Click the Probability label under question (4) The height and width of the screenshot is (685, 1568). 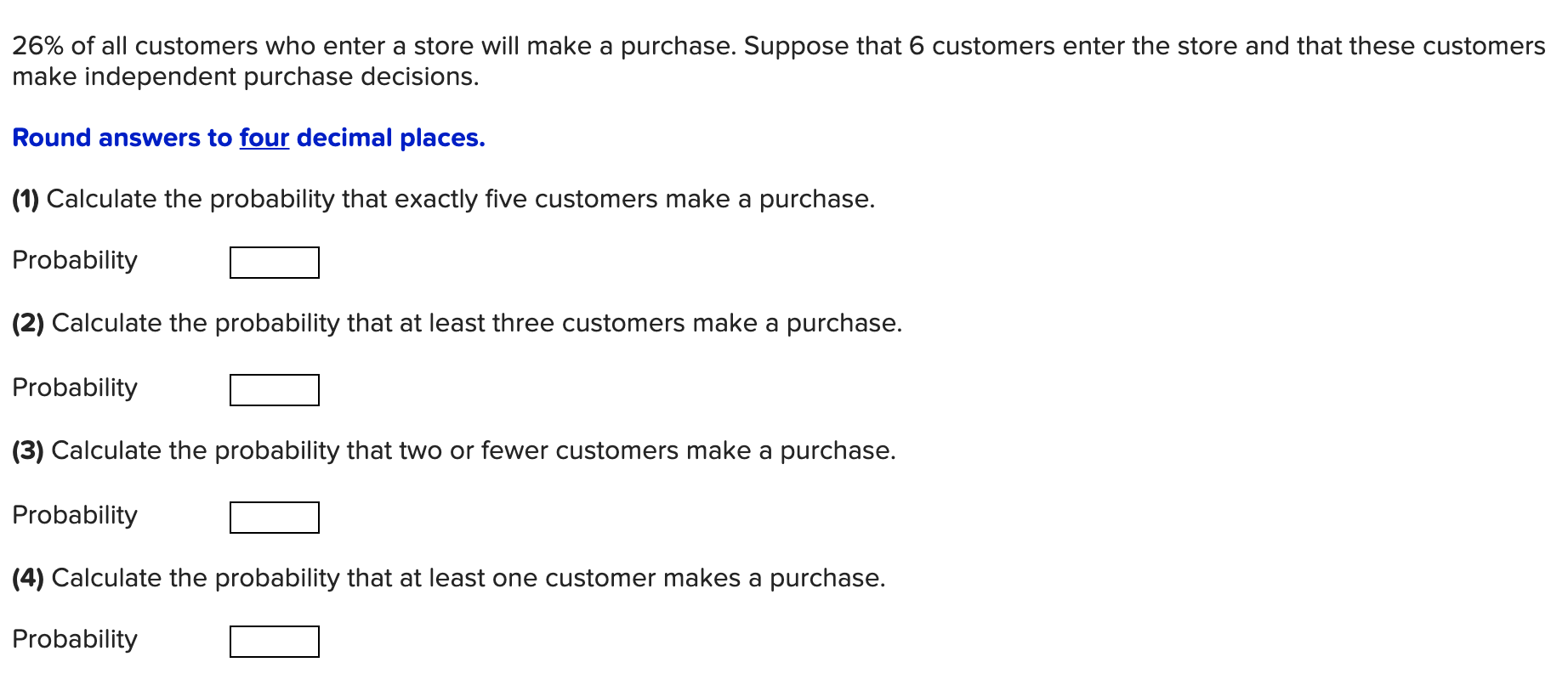(75, 639)
